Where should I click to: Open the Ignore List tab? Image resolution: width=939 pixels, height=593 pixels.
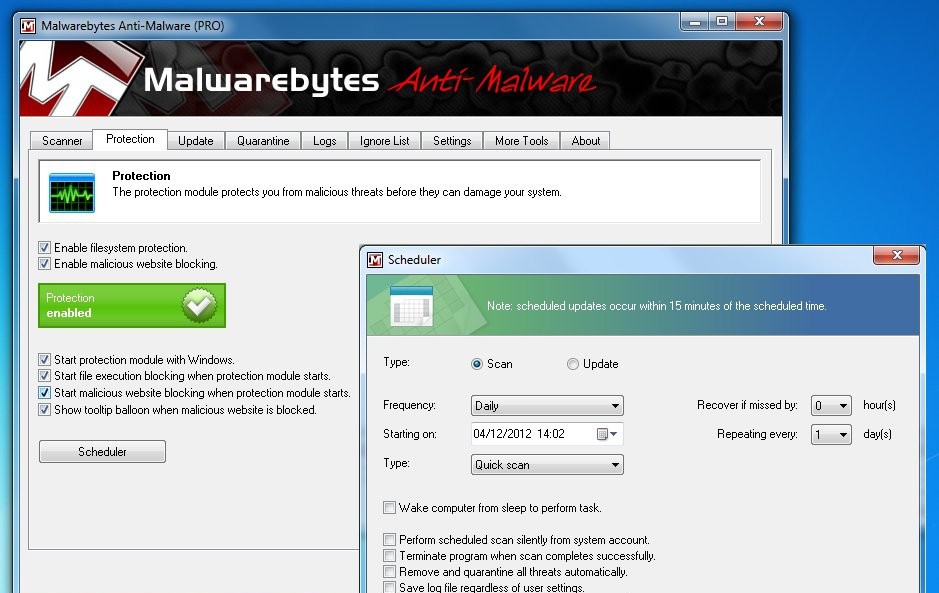click(384, 140)
